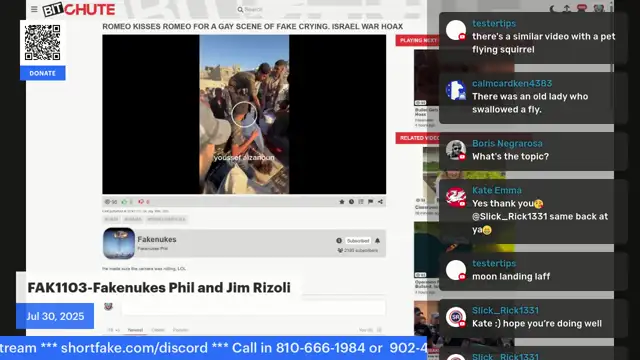This screenshot has height=360, width=640.
Task: Share the video with share icon
Action: (x=380, y=202)
